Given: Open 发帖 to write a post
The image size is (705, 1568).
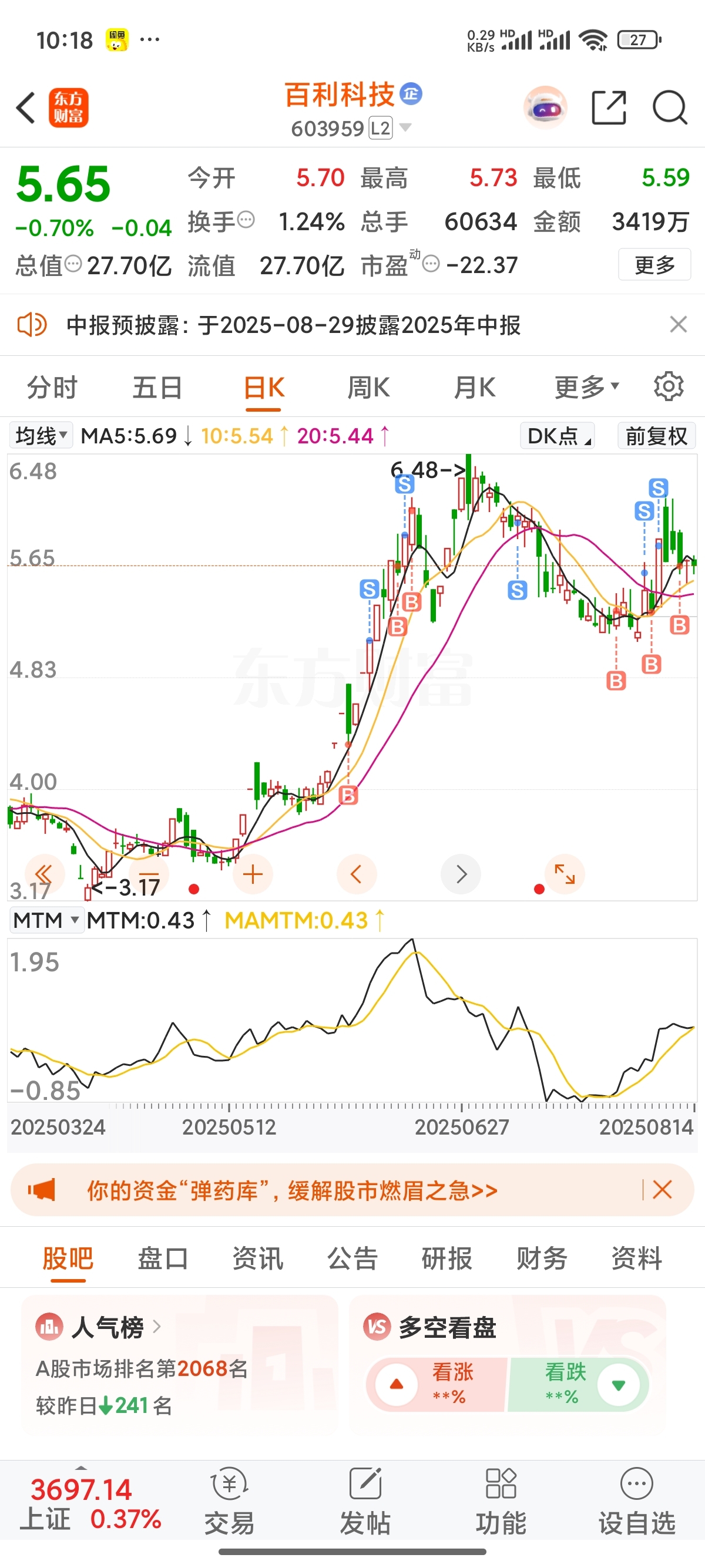Looking at the screenshot, I should coord(365,1501).
